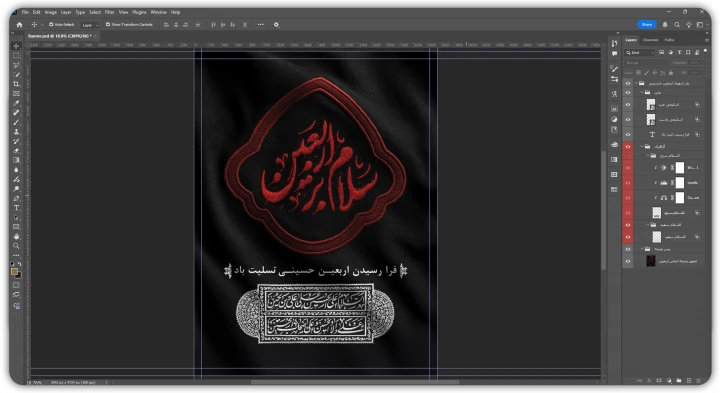Viewport: 720px width, 393px height.
Task: Open the gear settings icon in options bar
Action: coord(276,25)
